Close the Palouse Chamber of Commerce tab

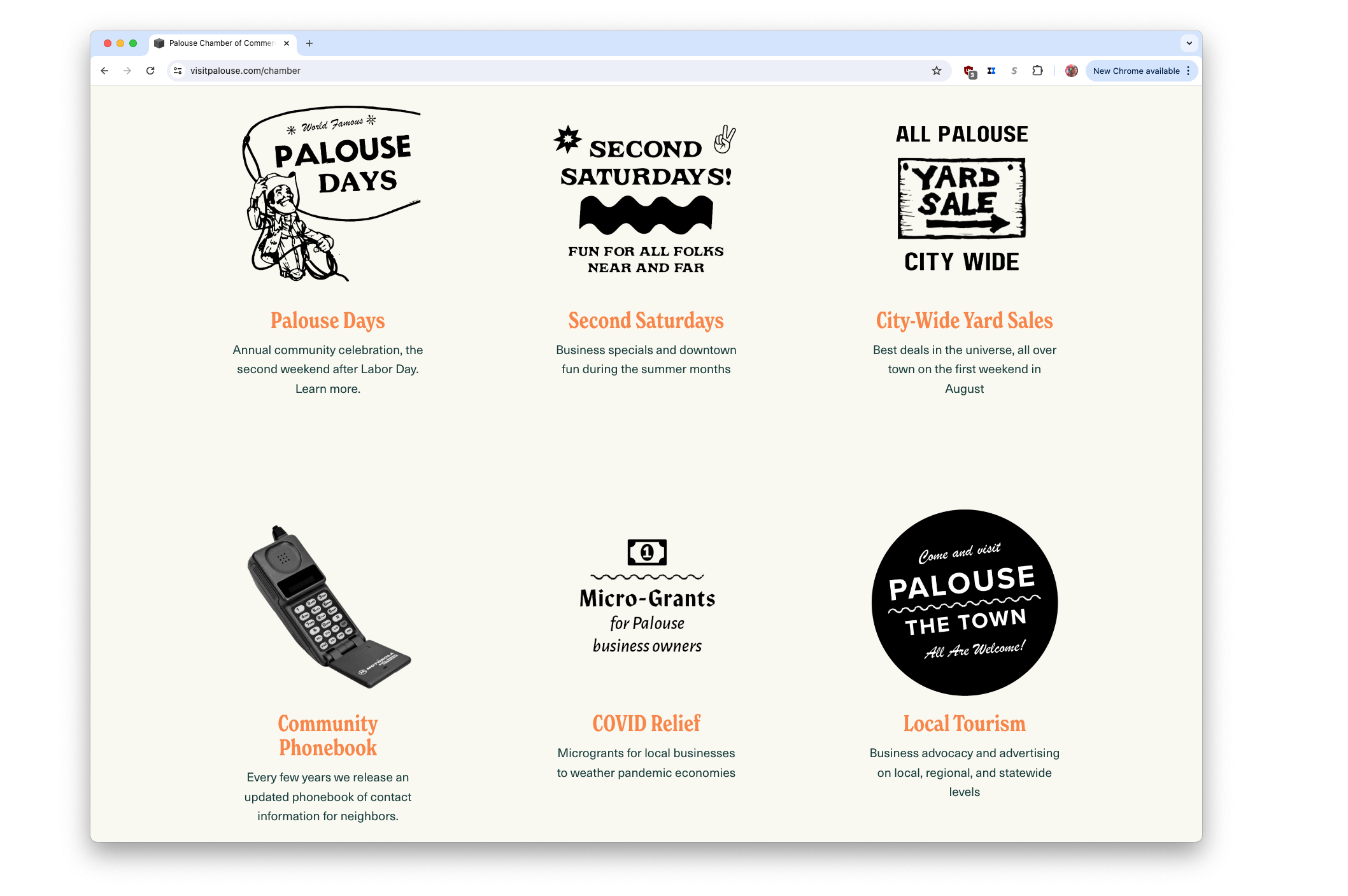pos(287,43)
